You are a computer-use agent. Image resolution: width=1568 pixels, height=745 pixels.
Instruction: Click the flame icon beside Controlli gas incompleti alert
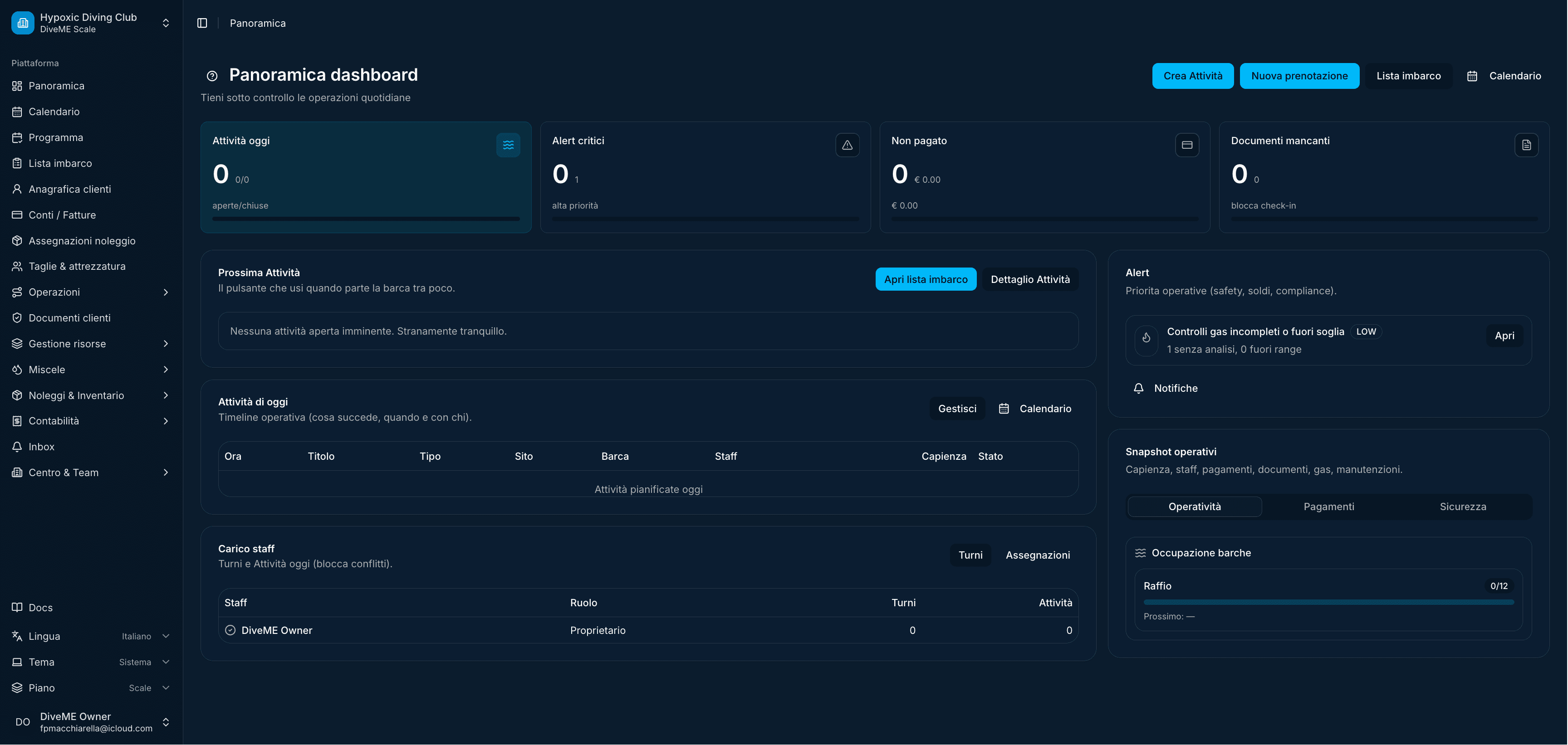pos(1146,338)
